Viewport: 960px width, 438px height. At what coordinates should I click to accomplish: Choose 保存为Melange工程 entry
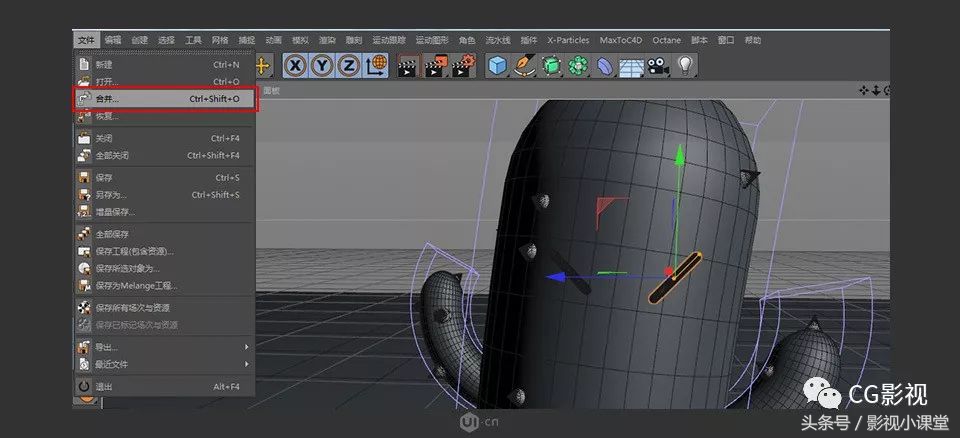coord(164,285)
